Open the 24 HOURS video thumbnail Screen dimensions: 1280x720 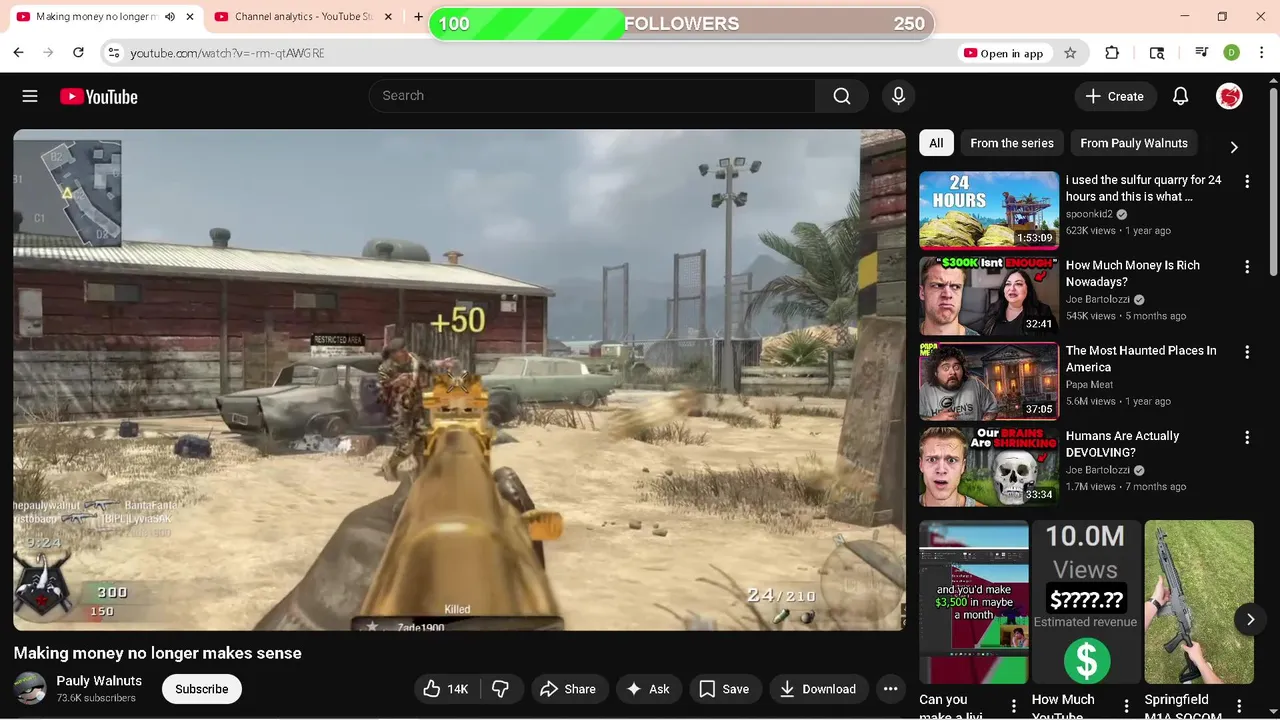click(x=989, y=210)
